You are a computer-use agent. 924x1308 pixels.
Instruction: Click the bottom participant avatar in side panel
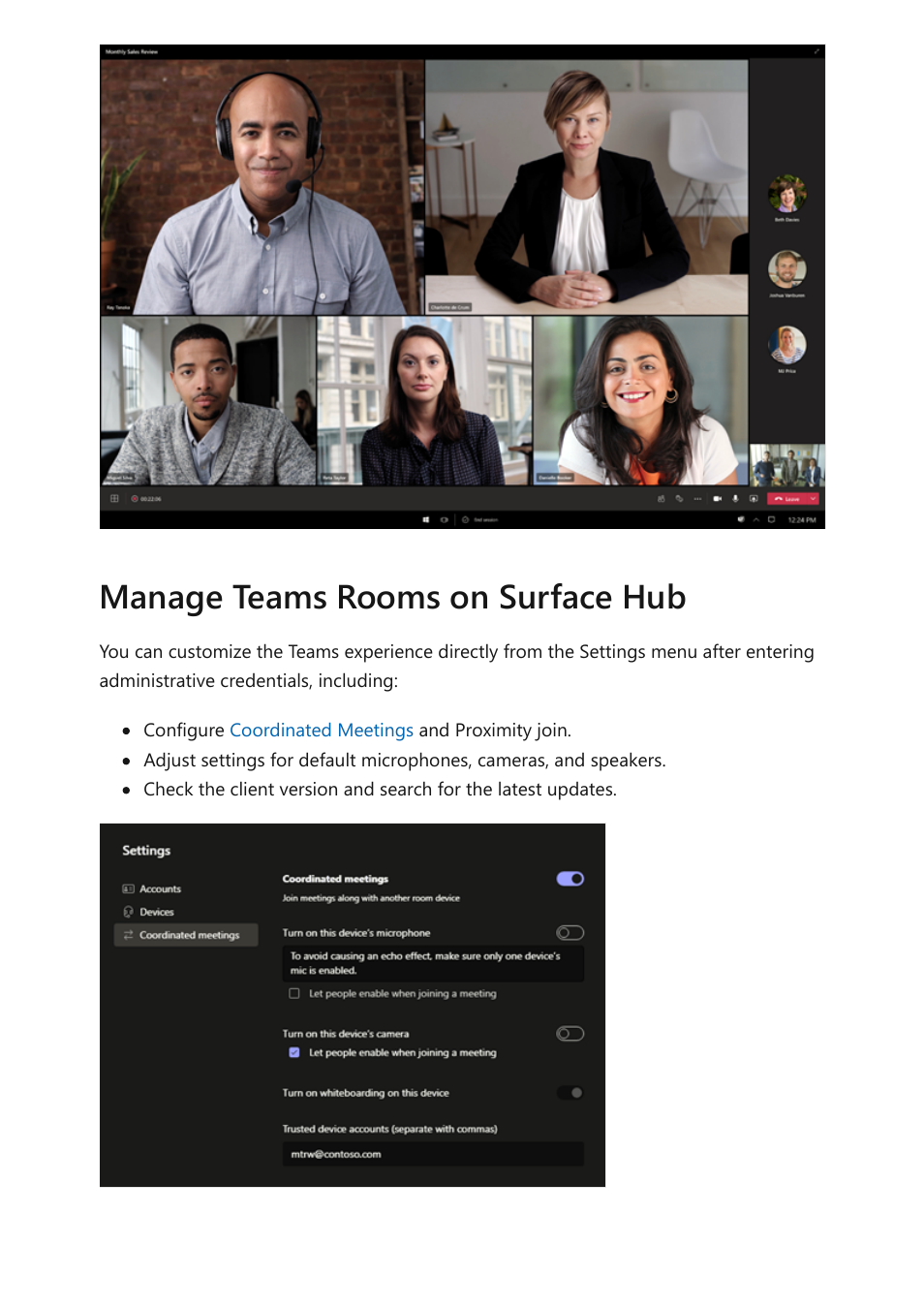coord(786,344)
